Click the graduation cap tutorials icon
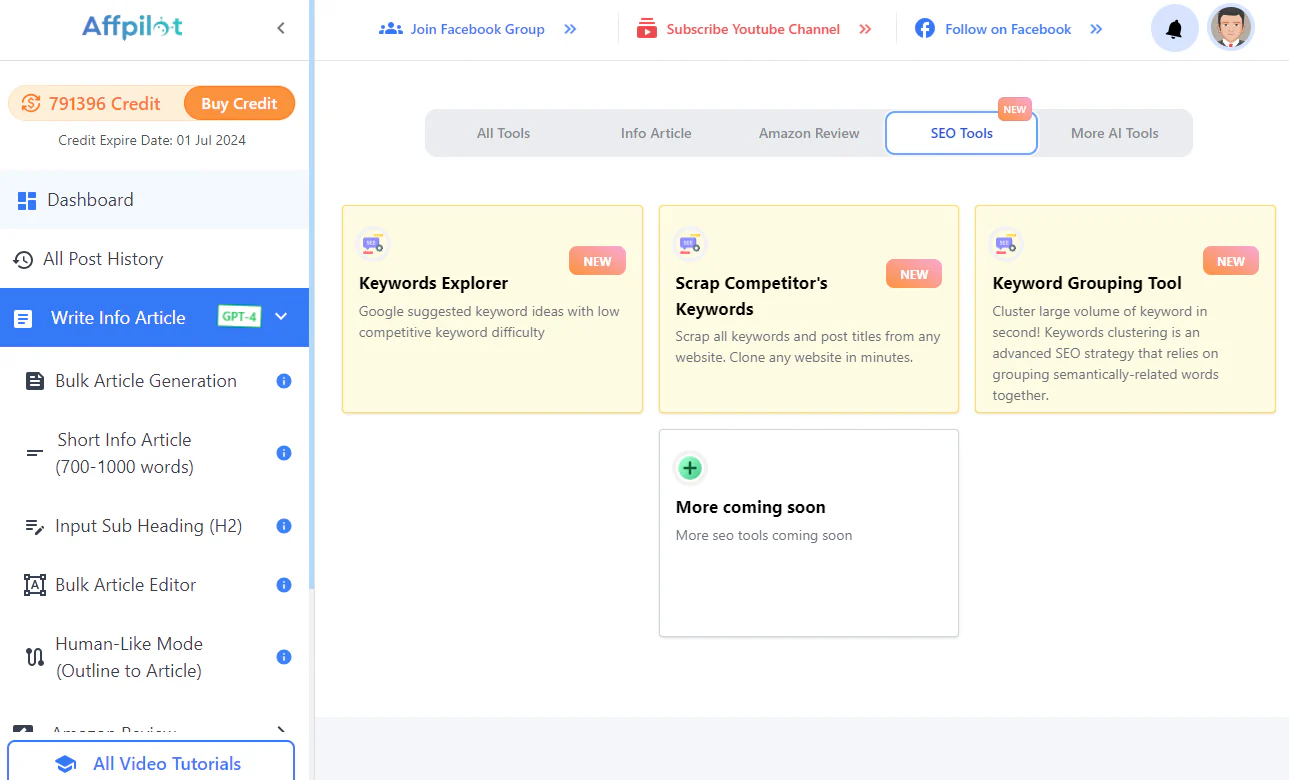The width and height of the screenshot is (1289, 780). (66, 764)
